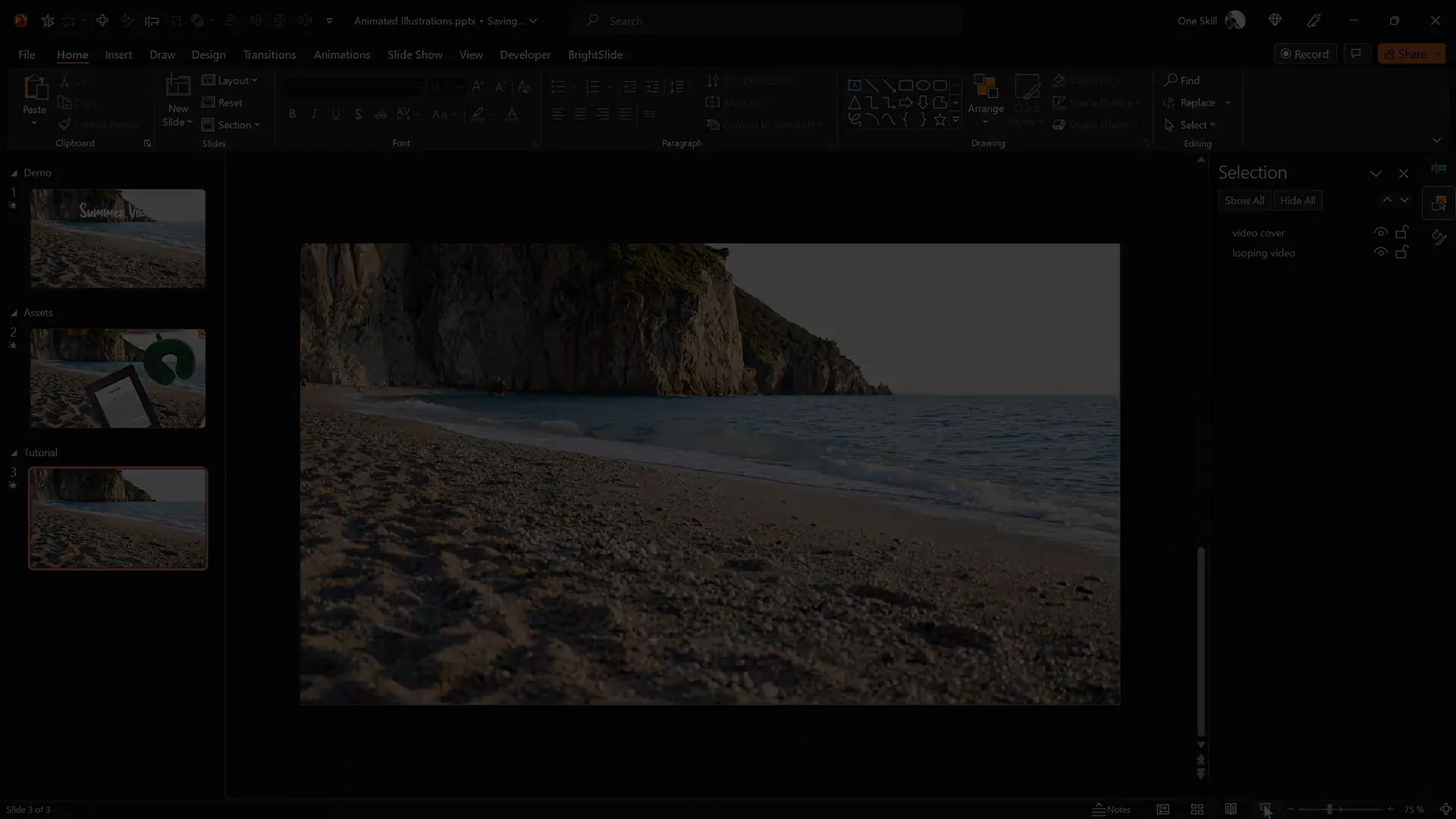Open Selection pane options chevron

pos(1376,174)
